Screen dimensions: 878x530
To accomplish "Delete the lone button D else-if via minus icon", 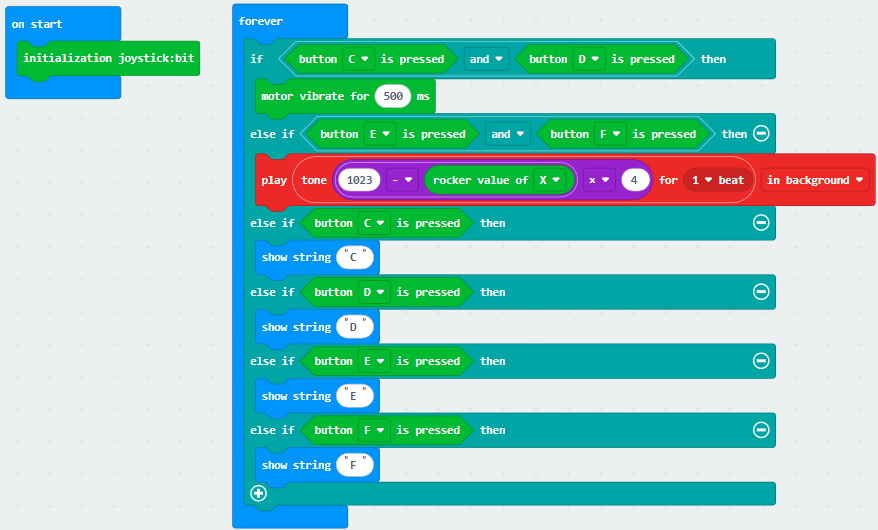I will [761, 292].
